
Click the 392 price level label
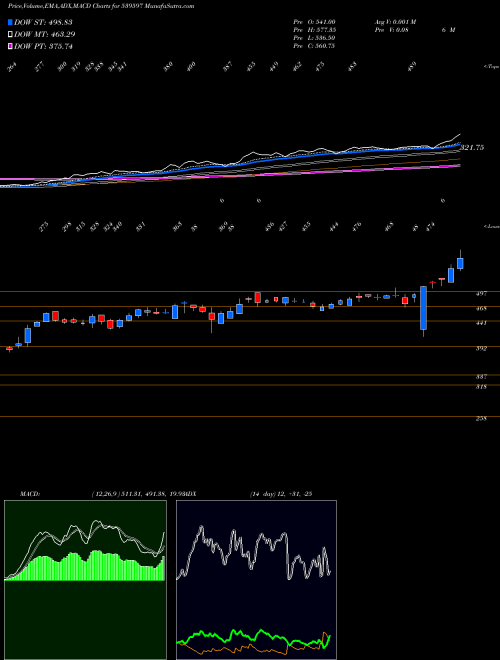pos(482,349)
